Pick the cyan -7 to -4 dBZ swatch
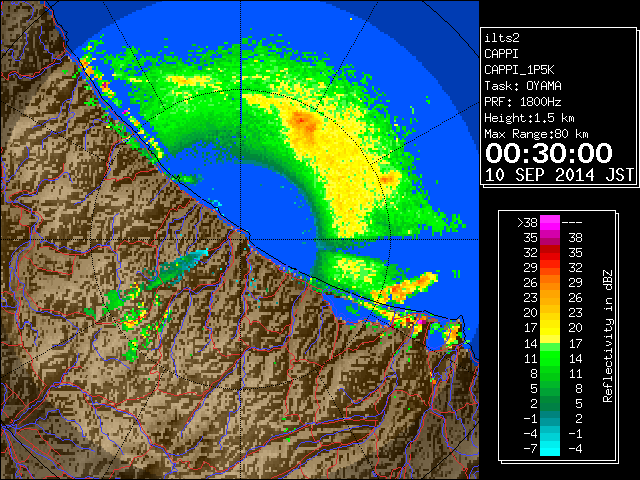 [550, 449]
